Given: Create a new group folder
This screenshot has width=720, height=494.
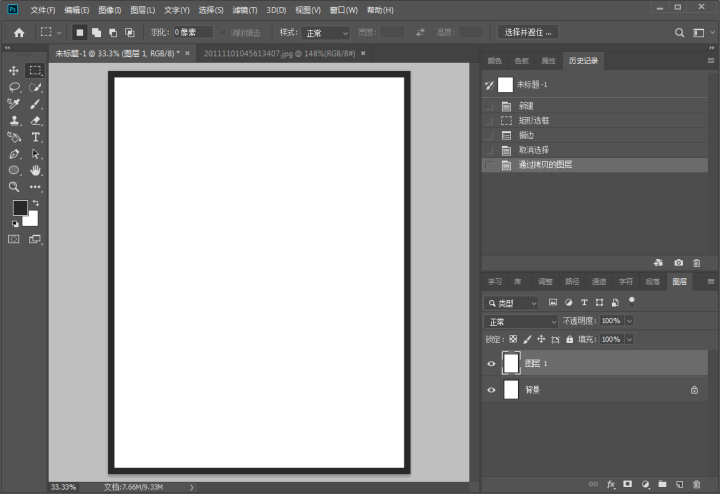Looking at the screenshot, I should [x=662, y=484].
